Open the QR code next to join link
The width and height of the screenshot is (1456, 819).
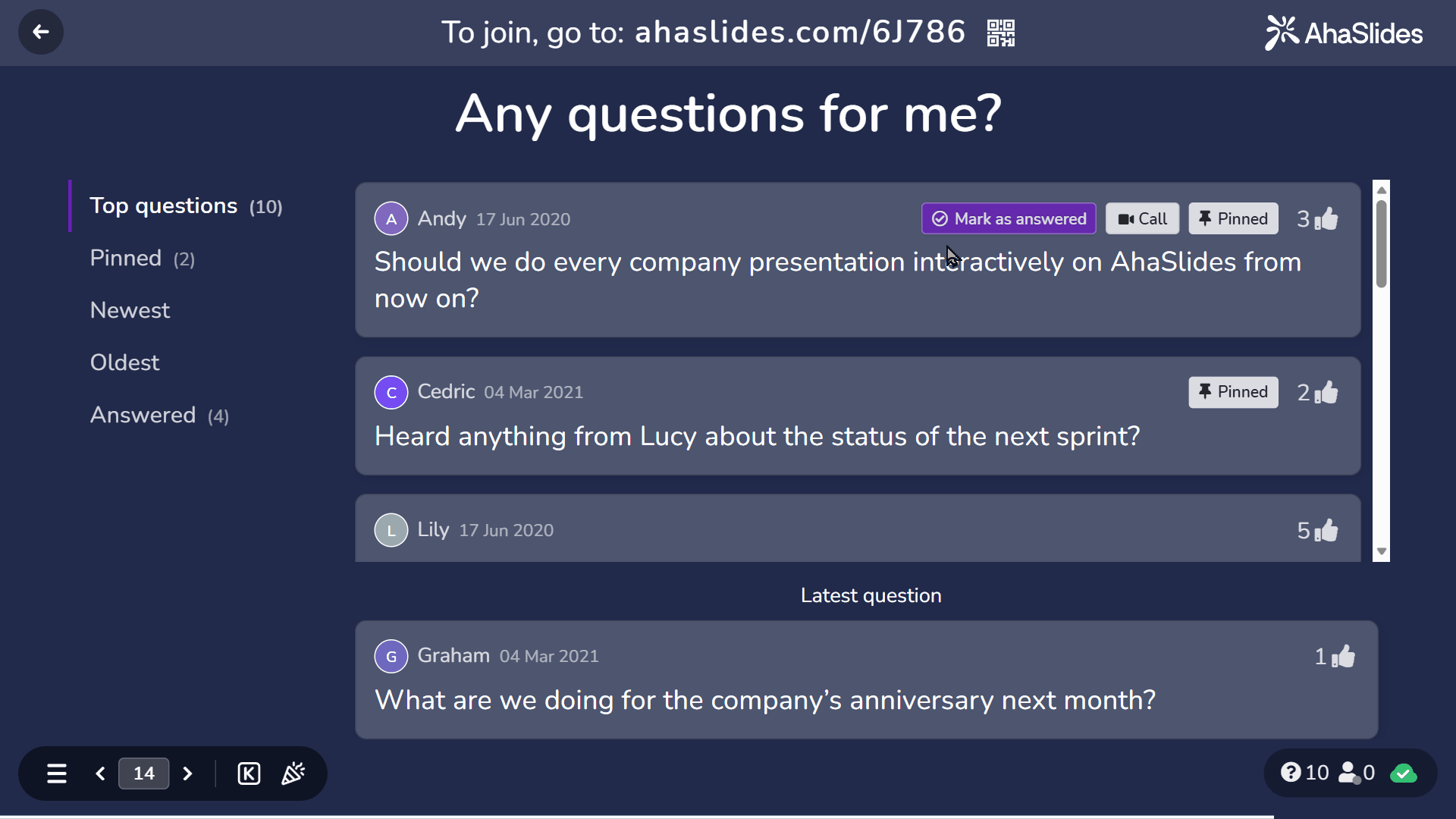(x=1000, y=33)
